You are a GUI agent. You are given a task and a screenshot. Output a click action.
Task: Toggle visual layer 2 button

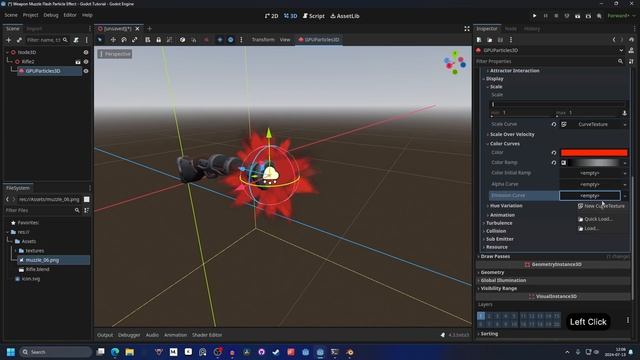(489, 316)
